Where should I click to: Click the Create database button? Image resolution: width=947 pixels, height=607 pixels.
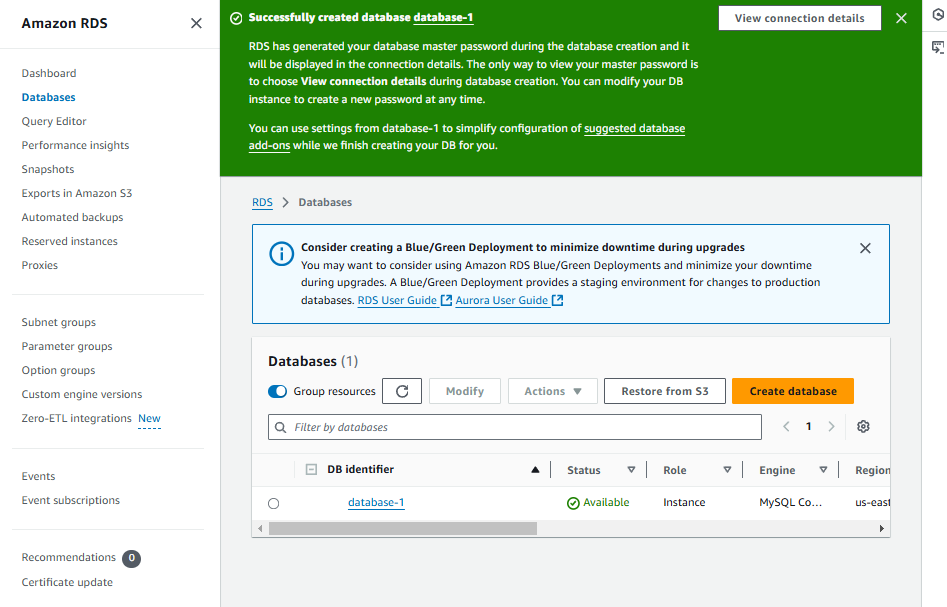[792, 391]
